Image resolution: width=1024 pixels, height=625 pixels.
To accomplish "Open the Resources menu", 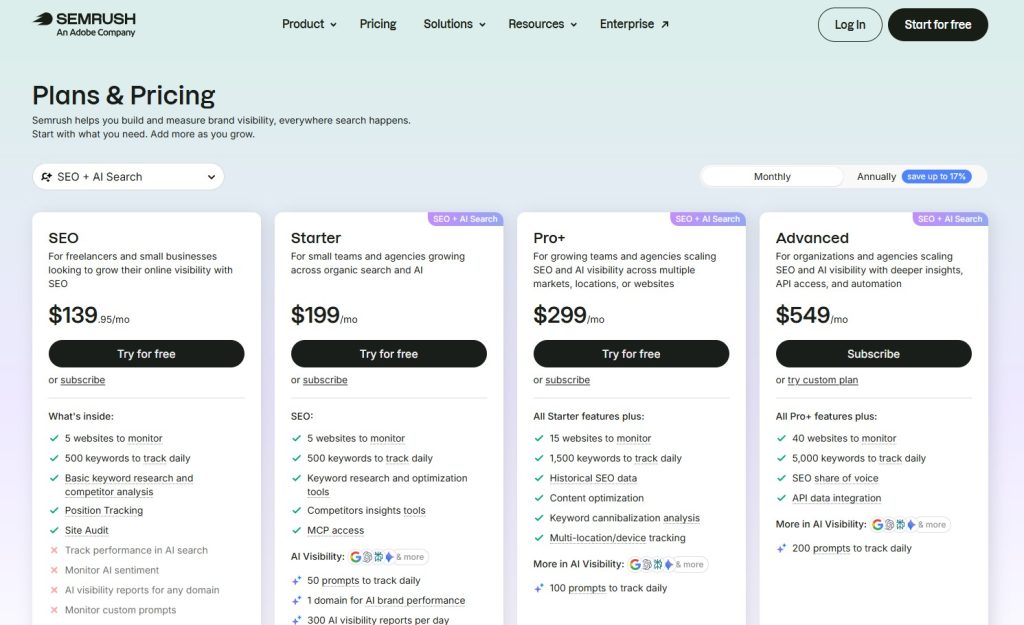I will 542,24.
